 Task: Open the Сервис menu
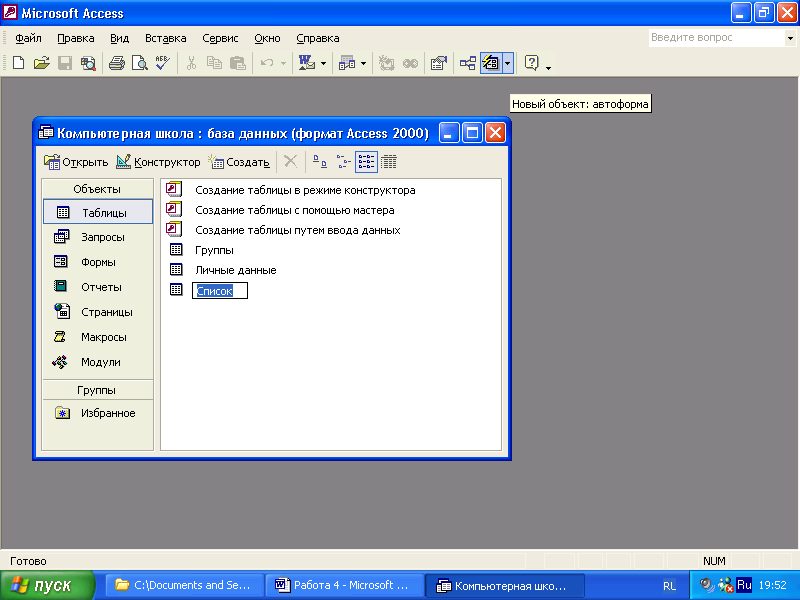(x=220, y=38)
